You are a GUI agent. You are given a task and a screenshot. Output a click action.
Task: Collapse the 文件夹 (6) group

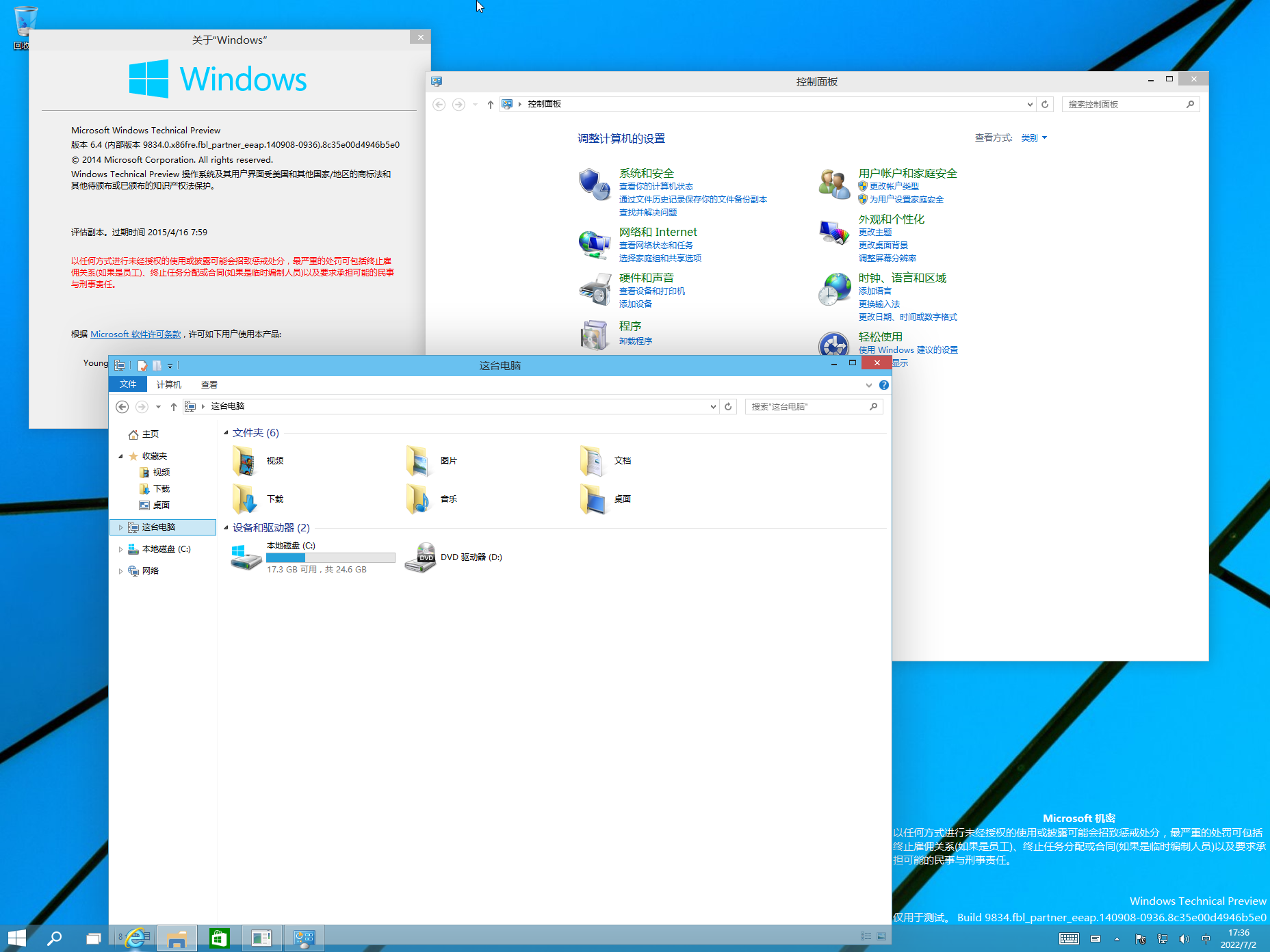click(x=226, y=433)
